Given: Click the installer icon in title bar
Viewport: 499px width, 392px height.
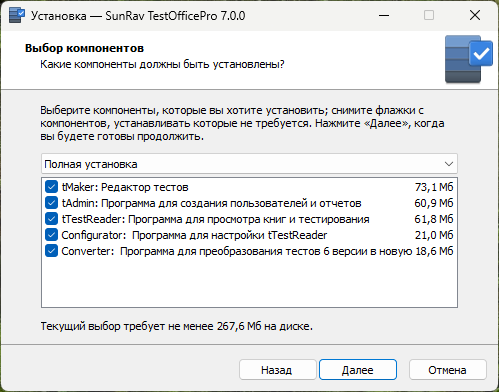Looking at the screenshot, I should tap(17, 15).
